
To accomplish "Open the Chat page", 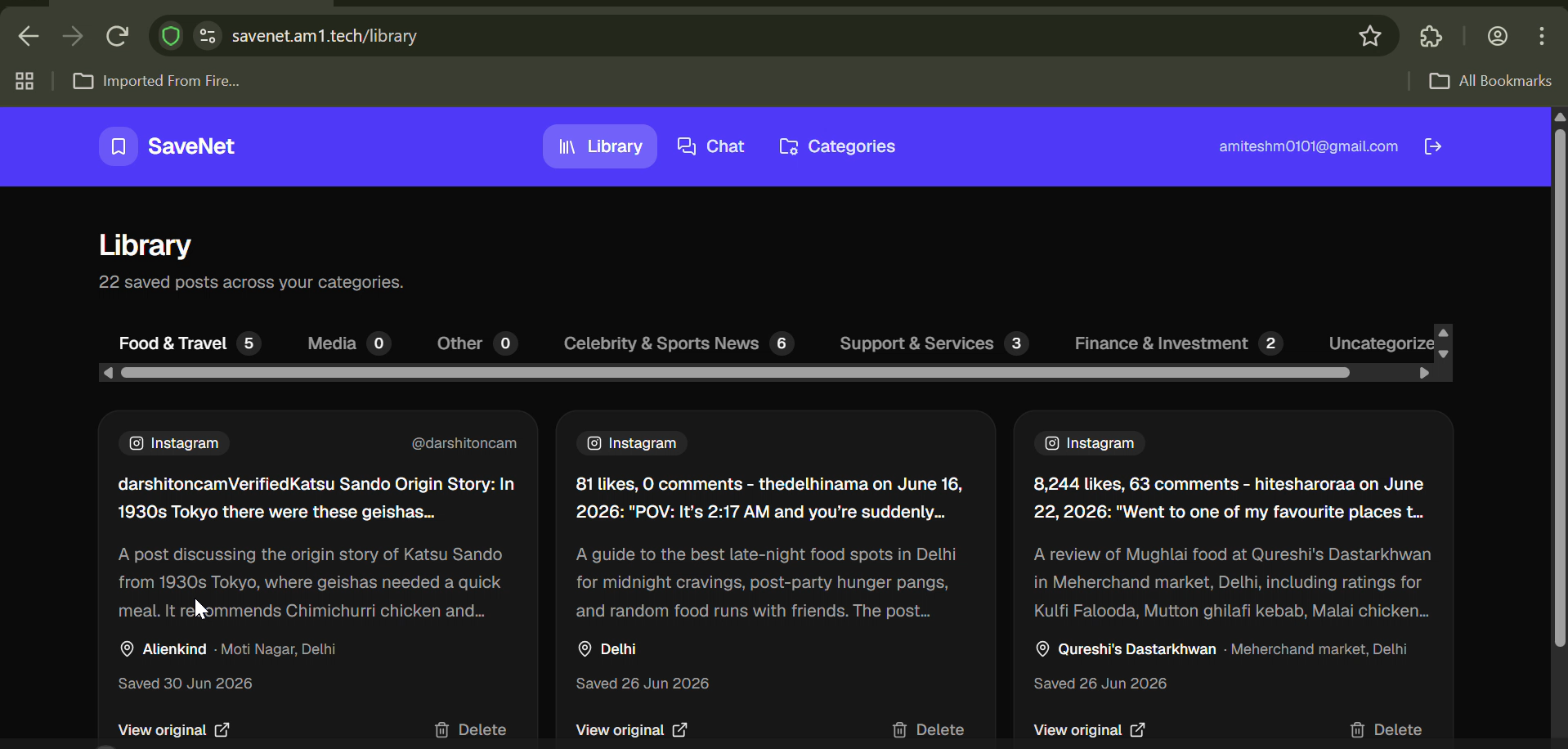I will click(710, 146).
